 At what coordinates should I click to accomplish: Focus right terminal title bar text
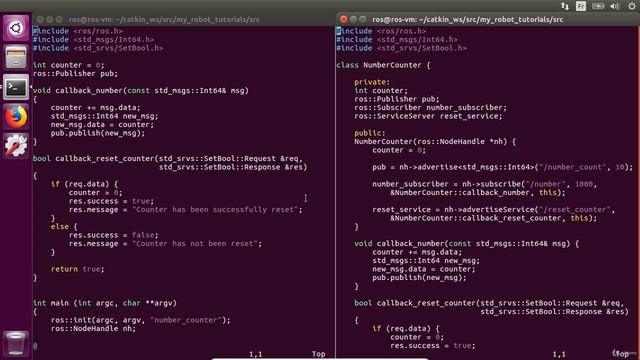[467, 19]
